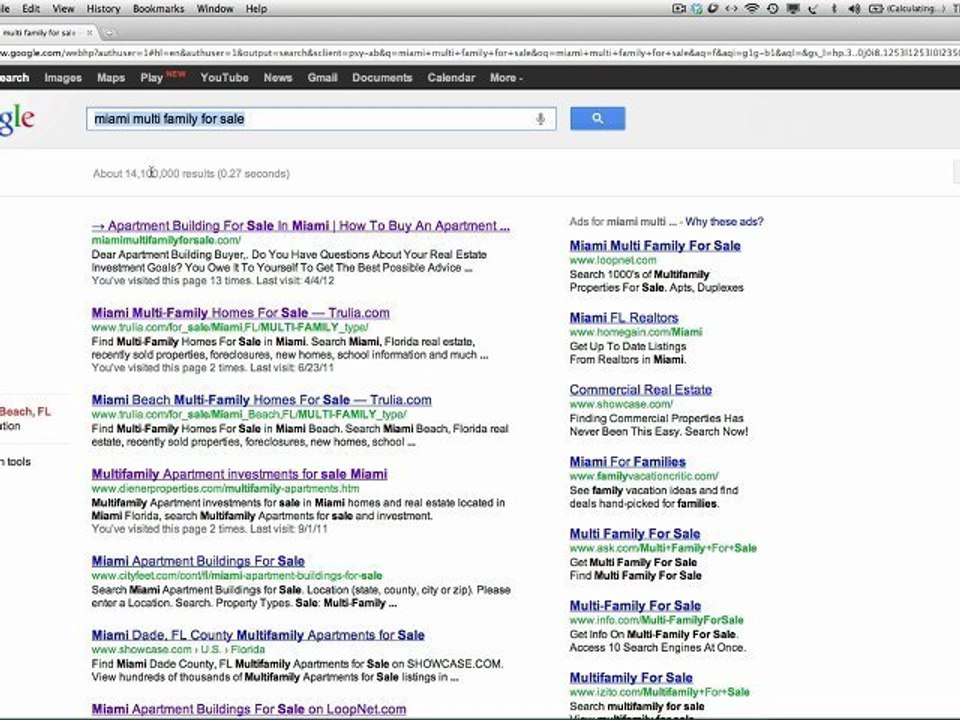Open a new browser tab with the plus button

109,32
